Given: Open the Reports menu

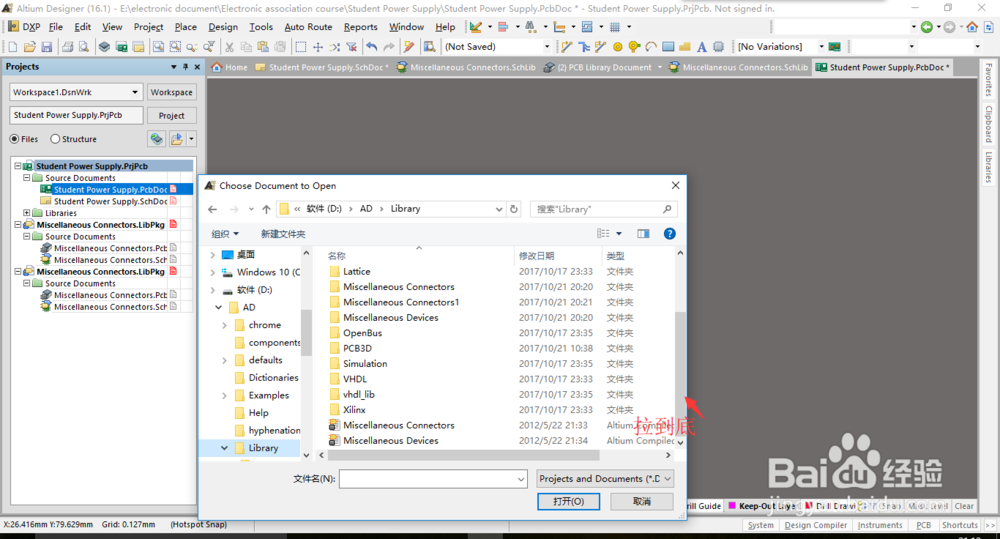Looking at the screenshot, I should [x=360, y=27].
